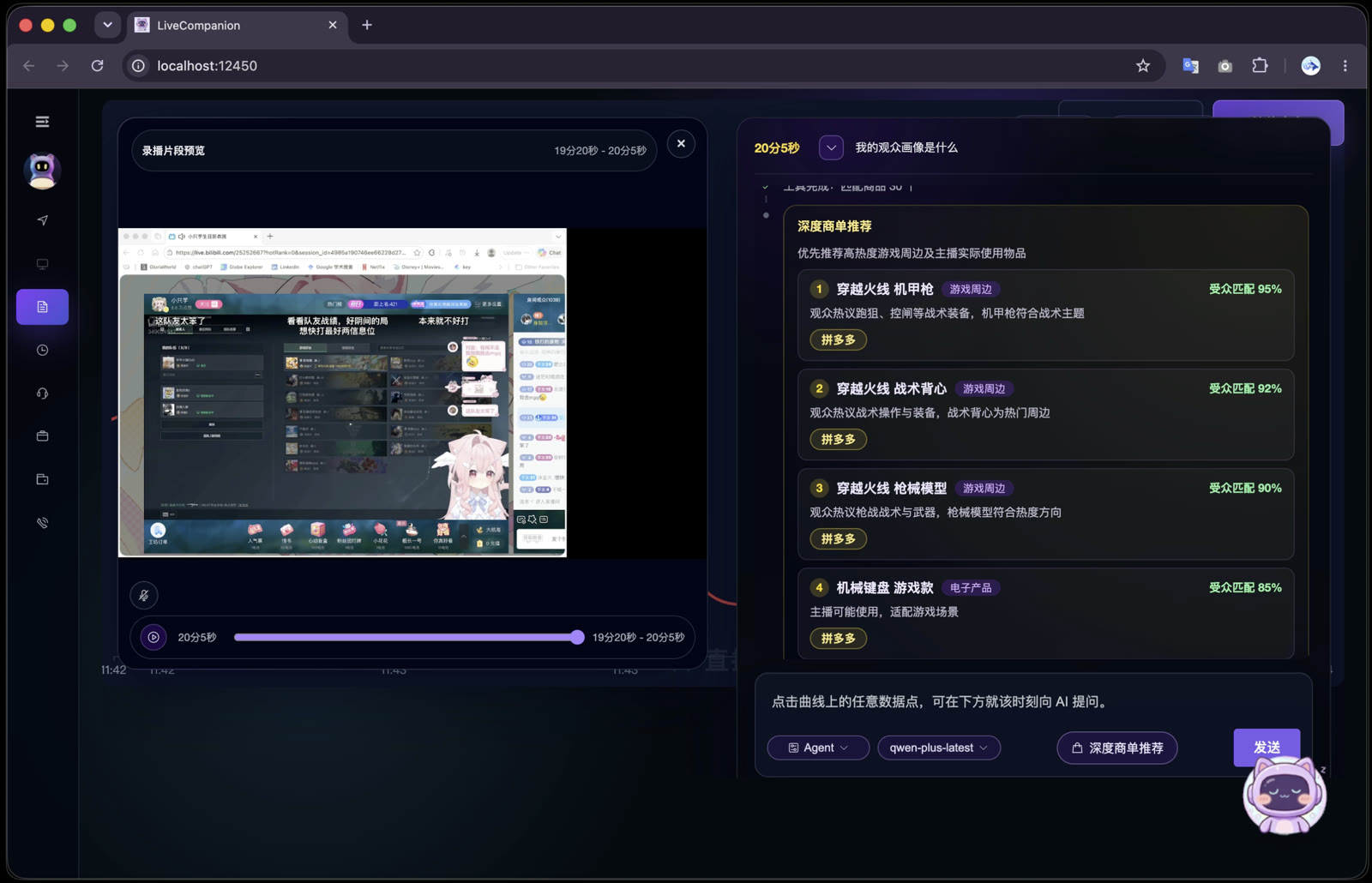
Task: Open the clock history icon in the sidebar
Action: tap(42, 350)
